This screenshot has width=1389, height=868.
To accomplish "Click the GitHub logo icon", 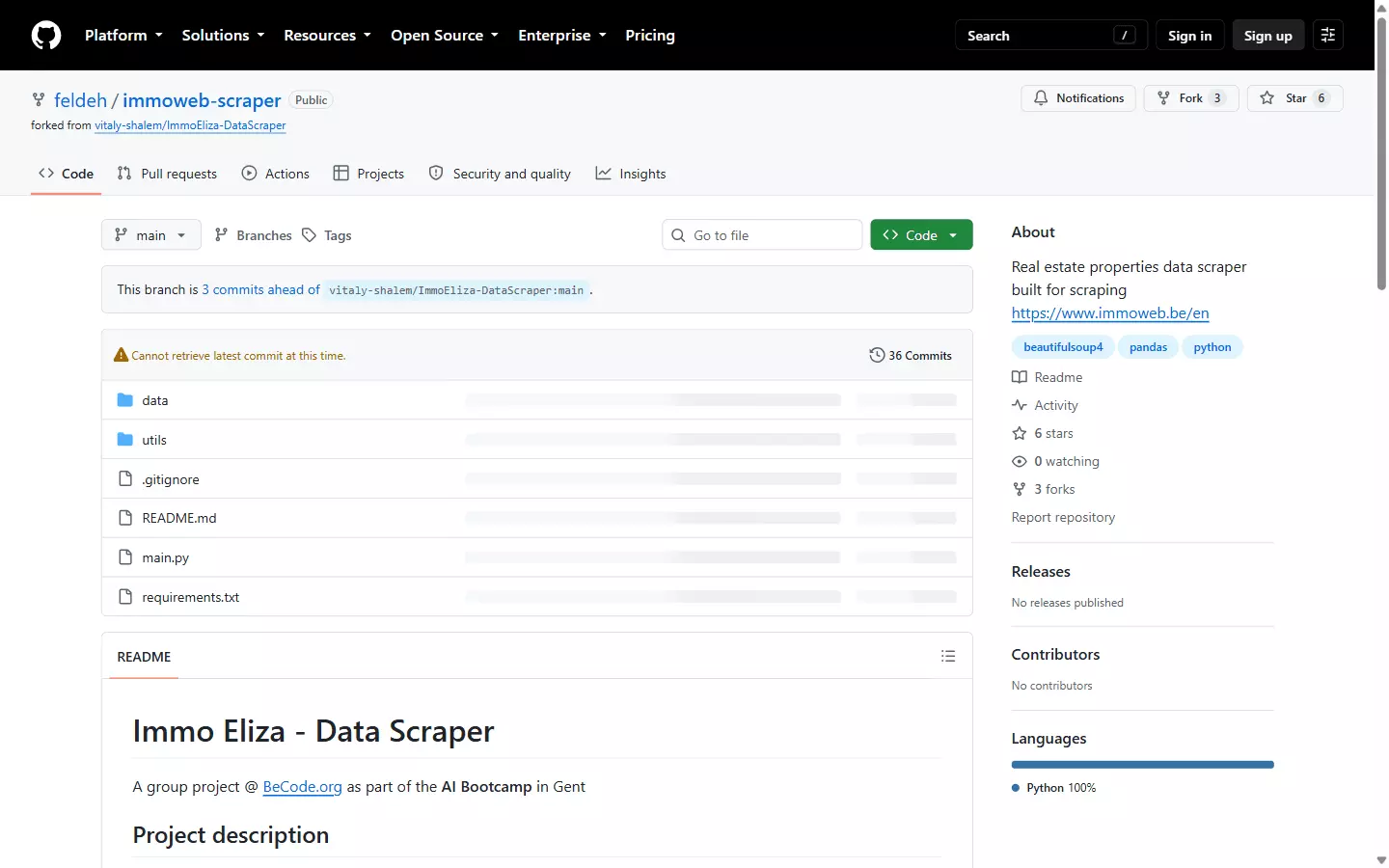I will click(46, 36).
